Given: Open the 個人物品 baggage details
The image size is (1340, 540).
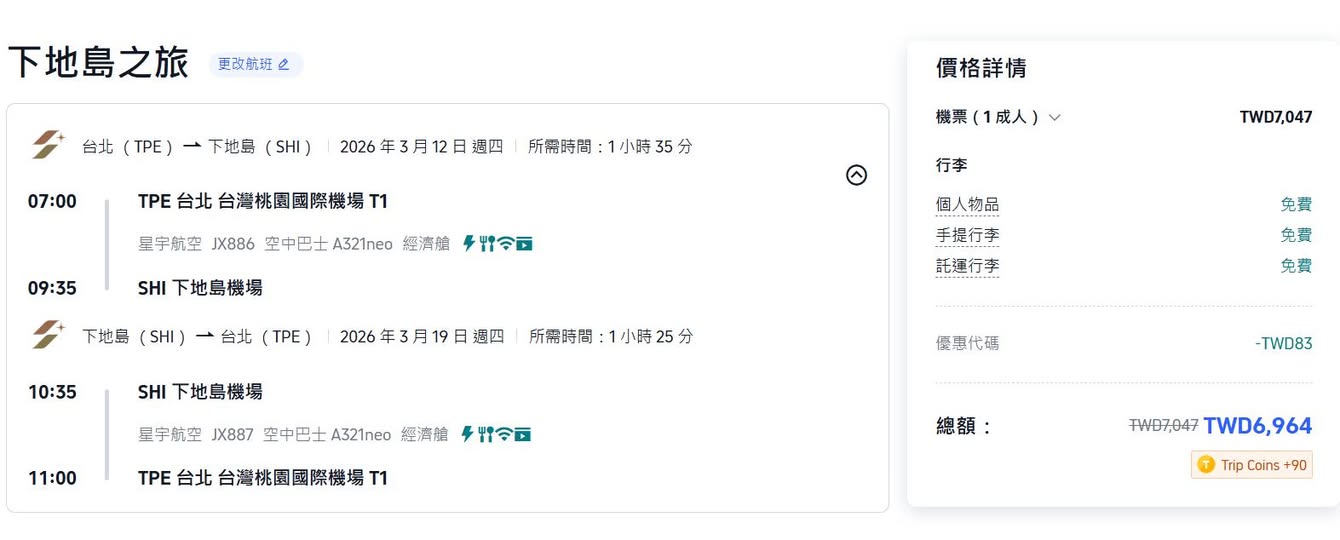Looking at the screenshot, I should pyautogui.click(x=967, y=205).
